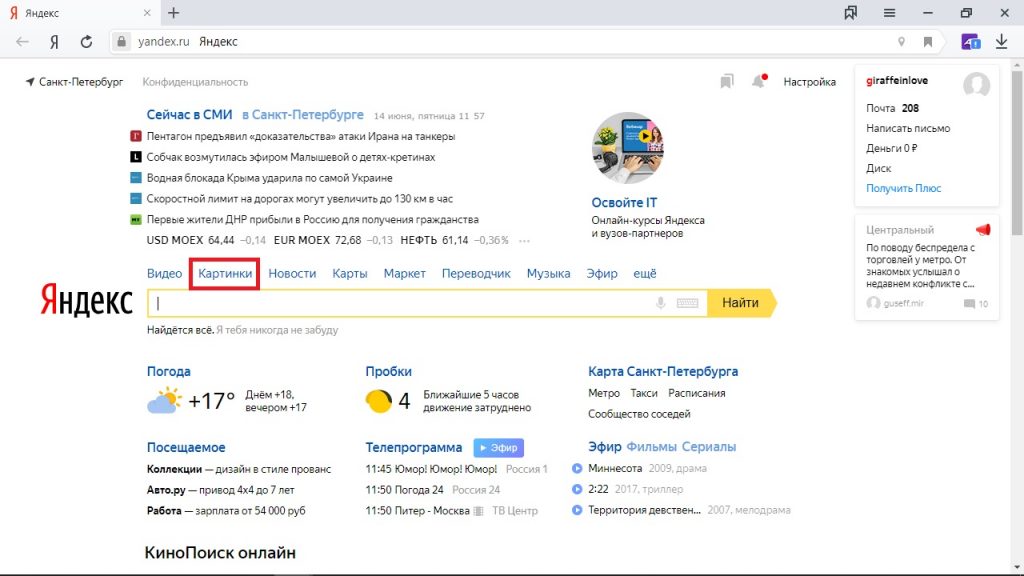Open the Метро link under the map heading

604,393
